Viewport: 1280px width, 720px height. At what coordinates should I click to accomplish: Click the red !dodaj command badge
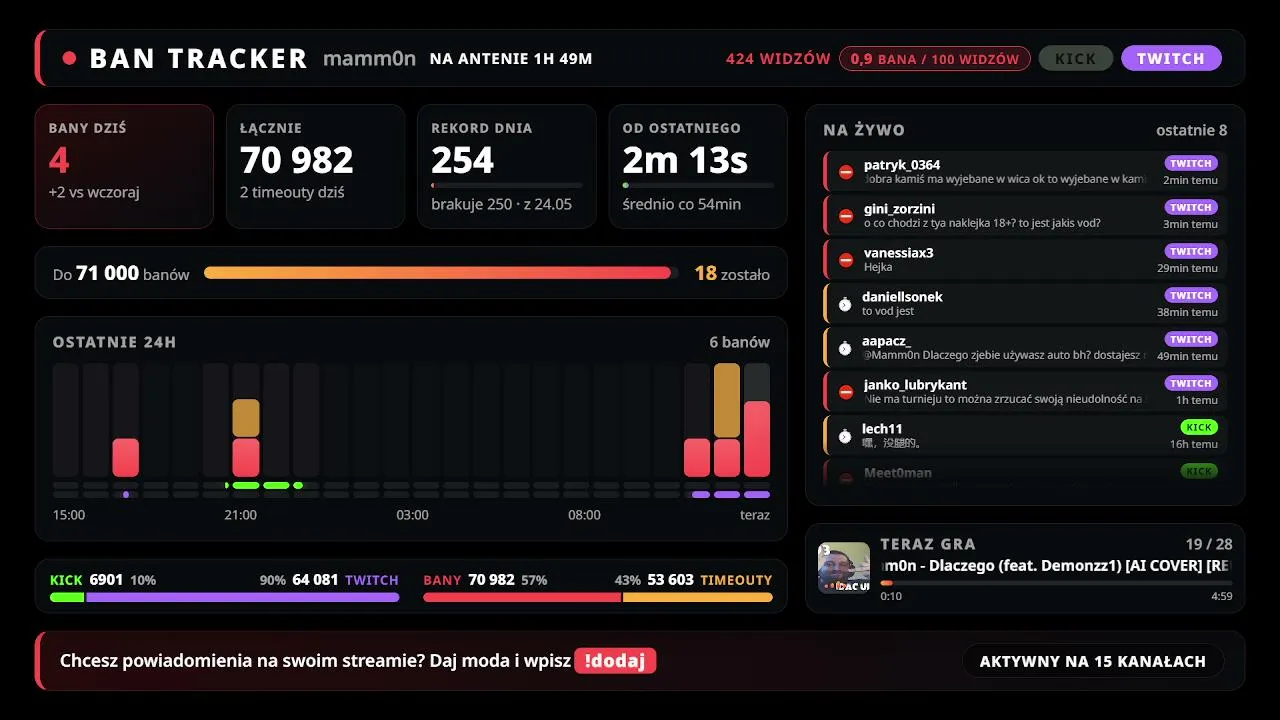[615, 661]
